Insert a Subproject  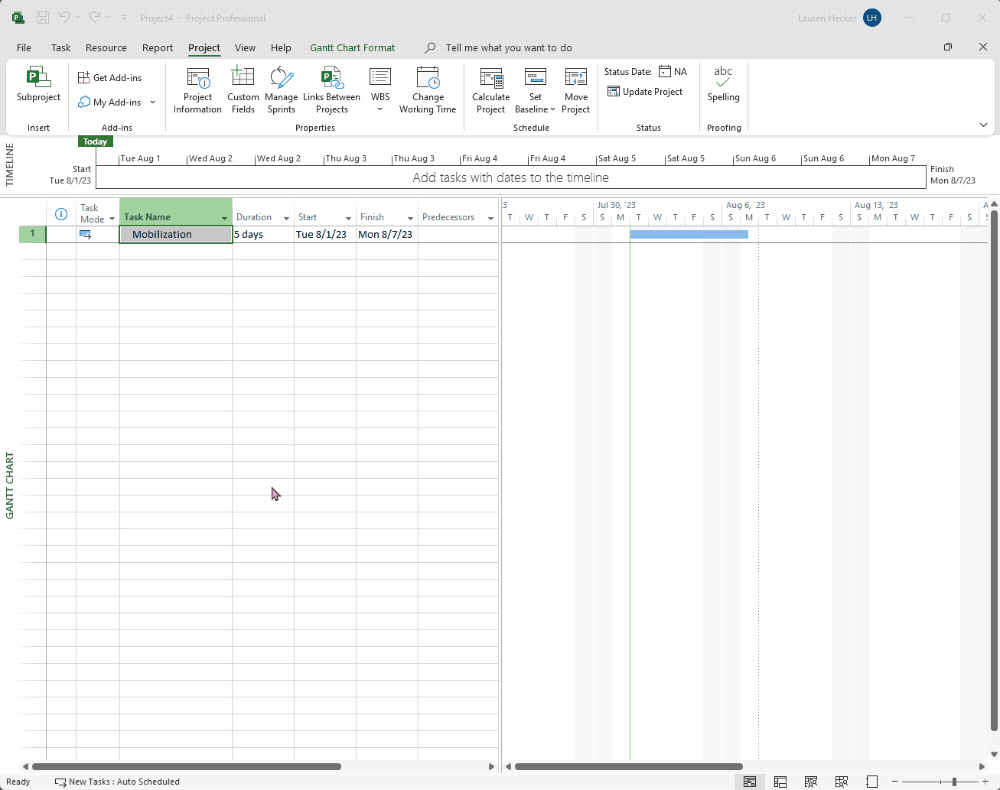pos(37,88)
